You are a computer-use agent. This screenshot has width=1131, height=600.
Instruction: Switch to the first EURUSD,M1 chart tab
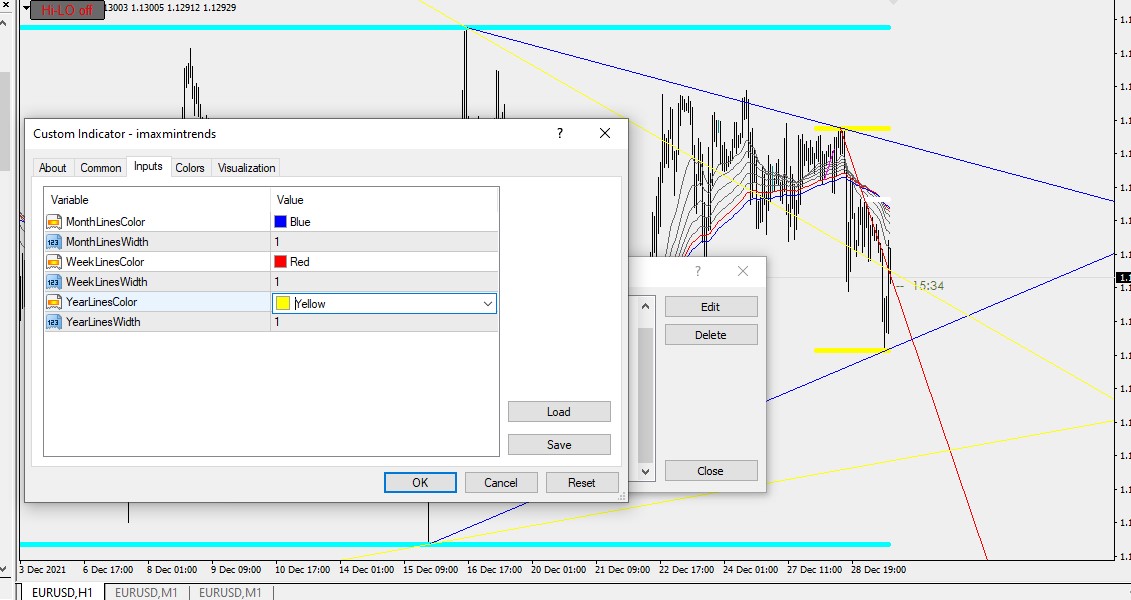pos(146,592)
